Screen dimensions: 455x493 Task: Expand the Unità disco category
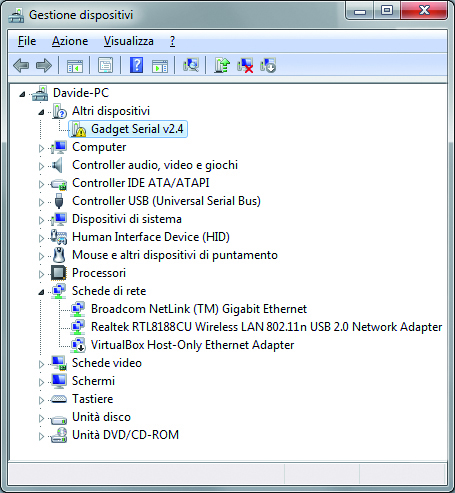pyautogui.click(x=41, y=418)
